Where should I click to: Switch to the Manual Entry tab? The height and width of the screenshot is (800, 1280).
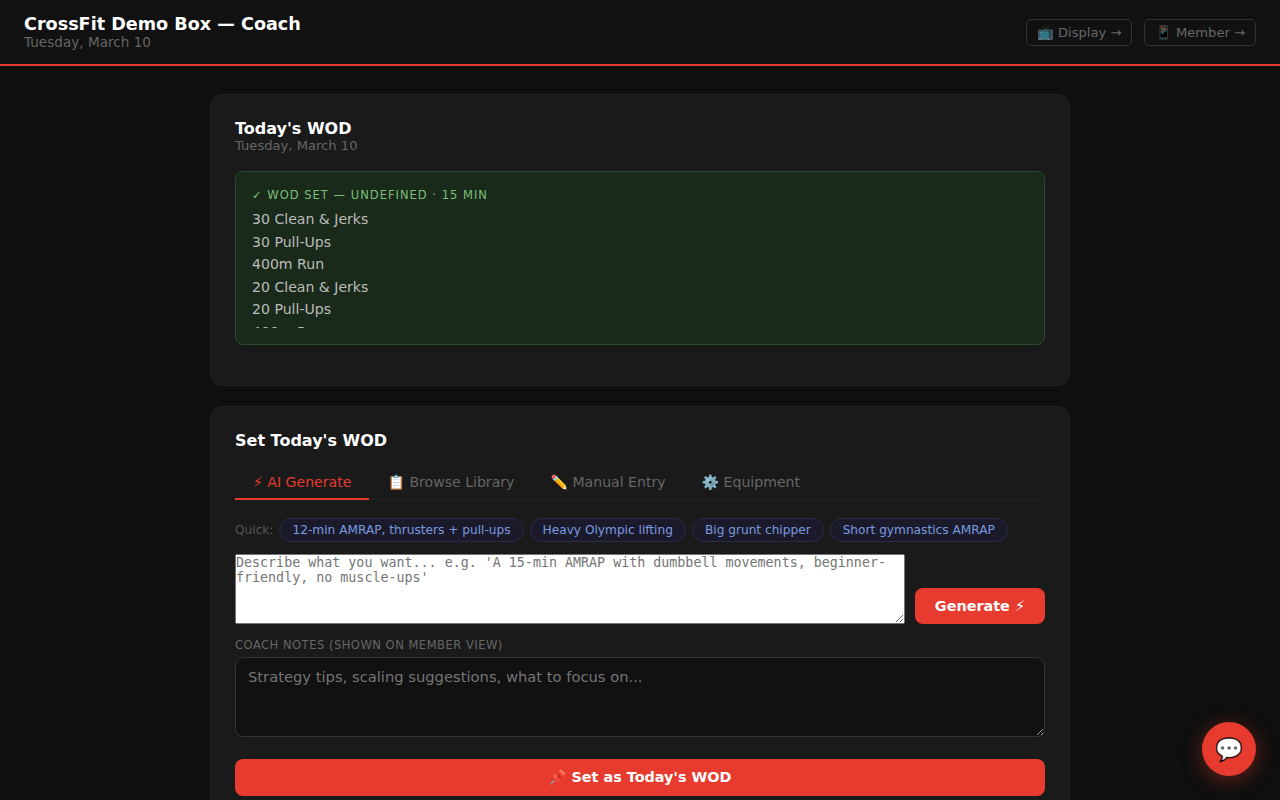tap(607, 482)
